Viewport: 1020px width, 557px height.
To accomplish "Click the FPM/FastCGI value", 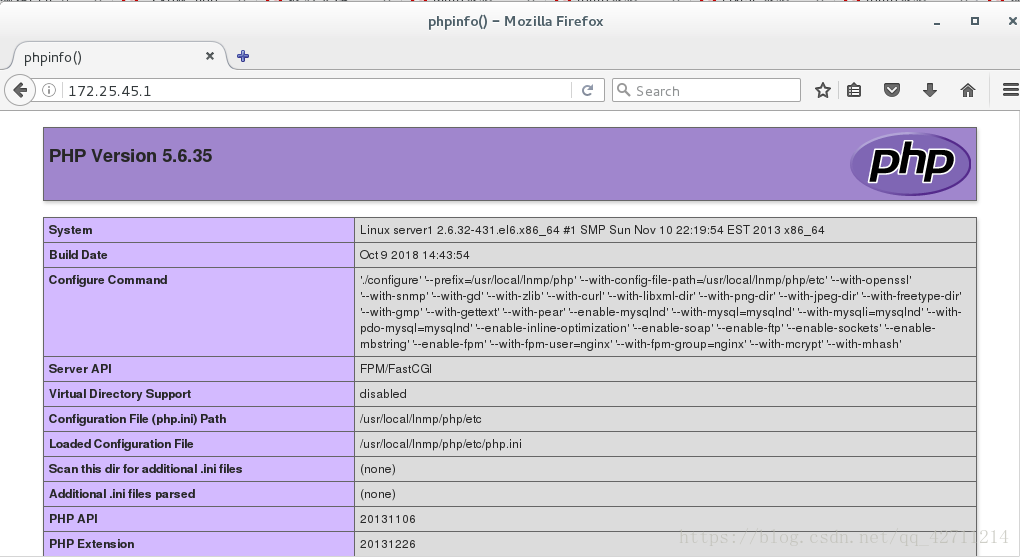I will (396, 369).
